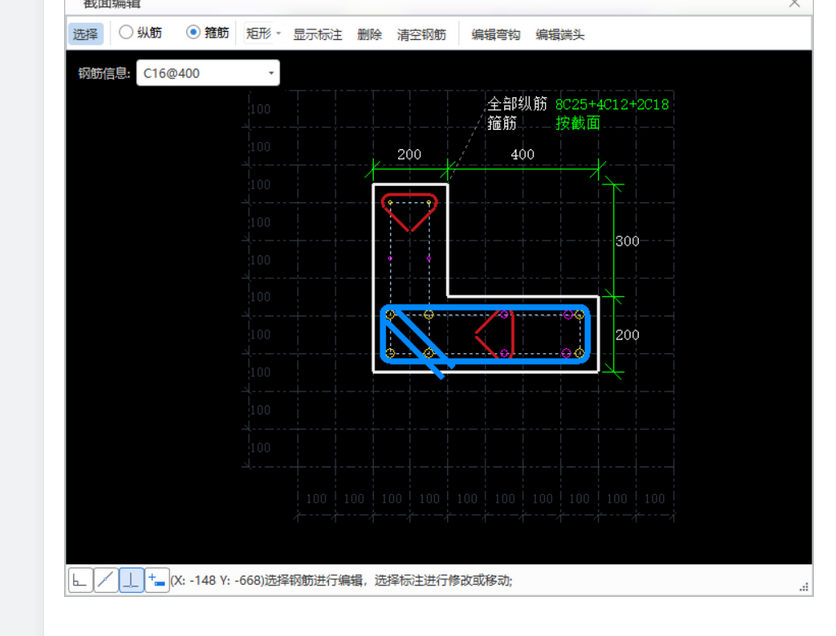Screen dimensions: 836x636
Task: Click the white 箍筋 annotation label in canvas
Action: [x=502, y=123]
